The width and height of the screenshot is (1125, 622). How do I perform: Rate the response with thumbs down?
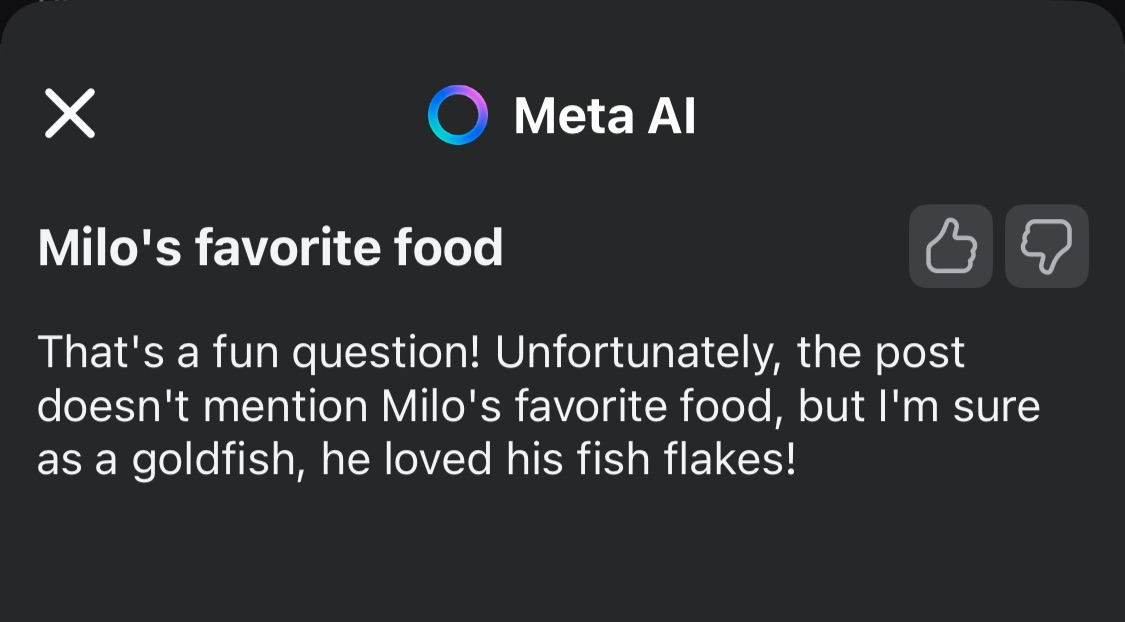1046,246
